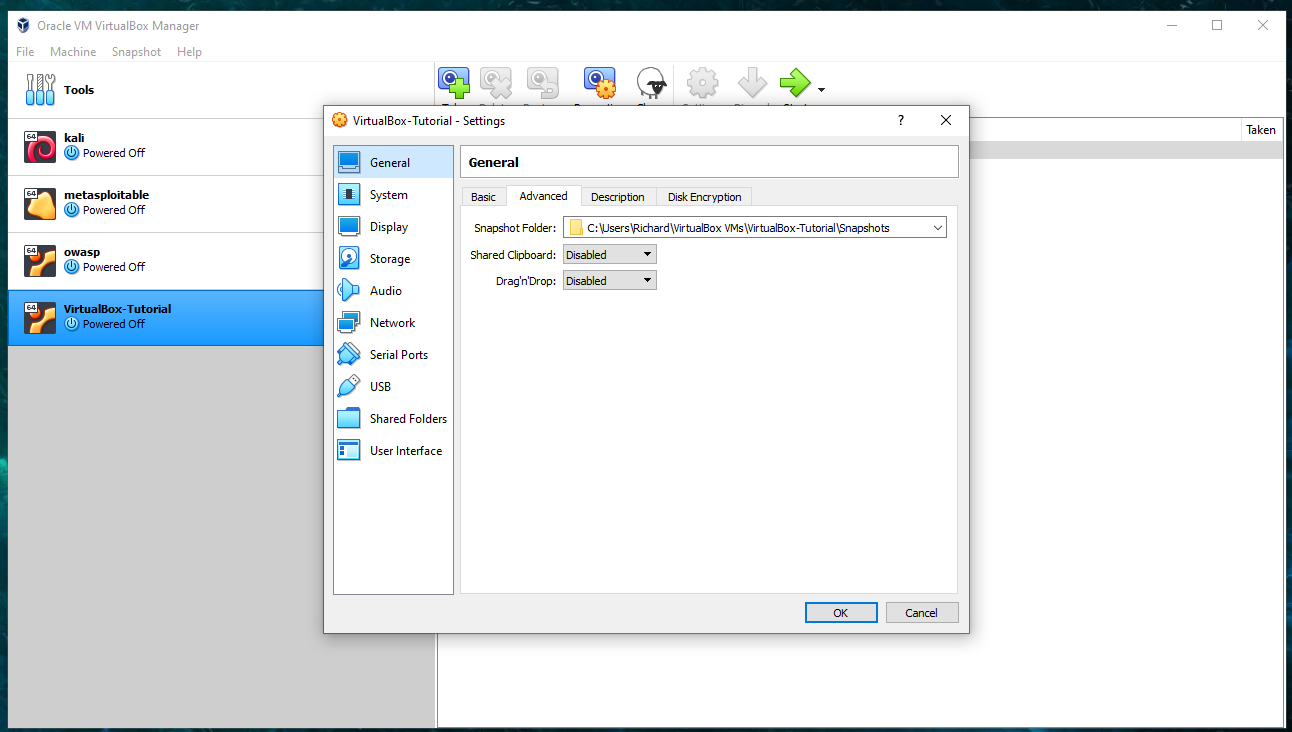Open the File menu
1292x732 pixels.
[x=25, y=52]
